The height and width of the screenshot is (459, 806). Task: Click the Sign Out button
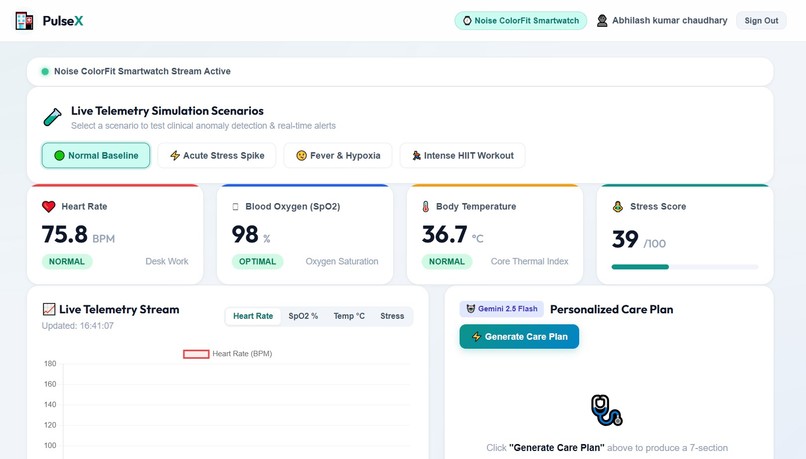click(761, 21)
